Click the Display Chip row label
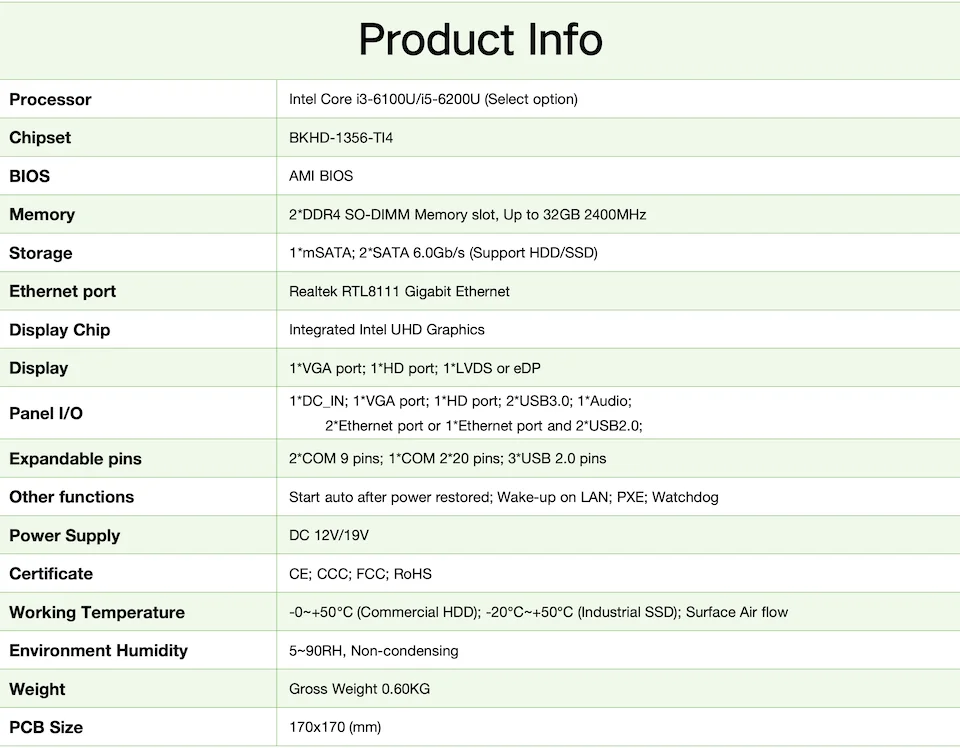 [x=59, y=330]
